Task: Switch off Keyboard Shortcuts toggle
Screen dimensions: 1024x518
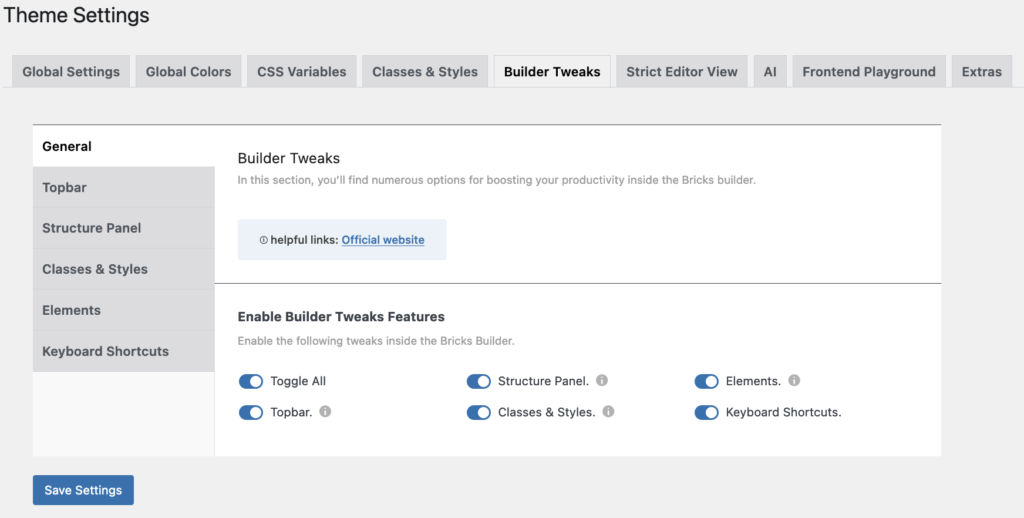Action: [x=707, y=413]
